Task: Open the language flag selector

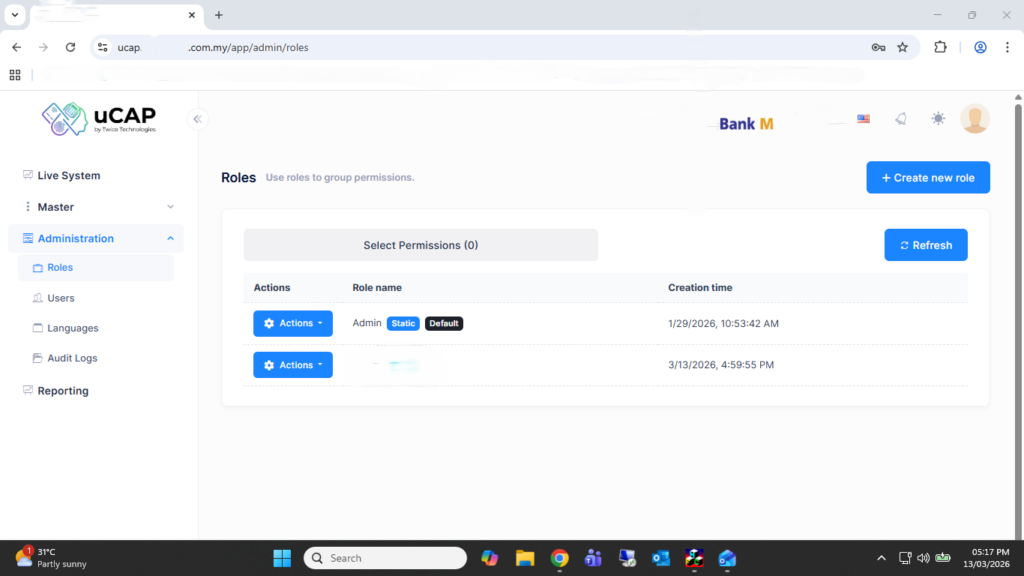Action: click(x=863, y=119)
